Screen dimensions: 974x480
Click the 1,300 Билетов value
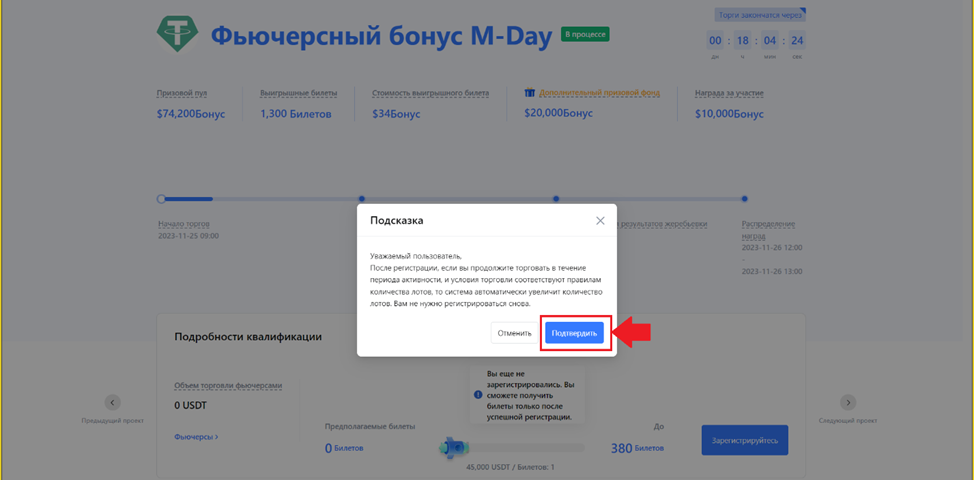click(x=296, y=114)
